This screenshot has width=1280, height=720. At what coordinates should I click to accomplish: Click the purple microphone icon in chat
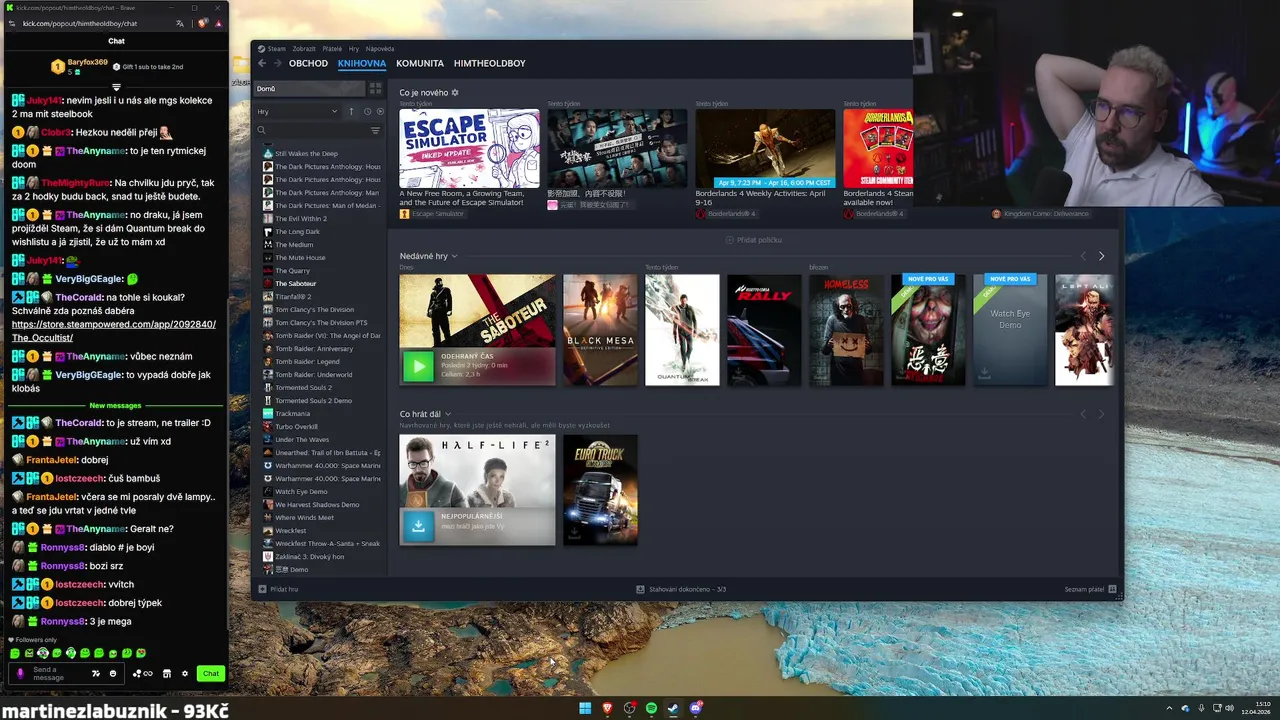click(x=20, y=674)
